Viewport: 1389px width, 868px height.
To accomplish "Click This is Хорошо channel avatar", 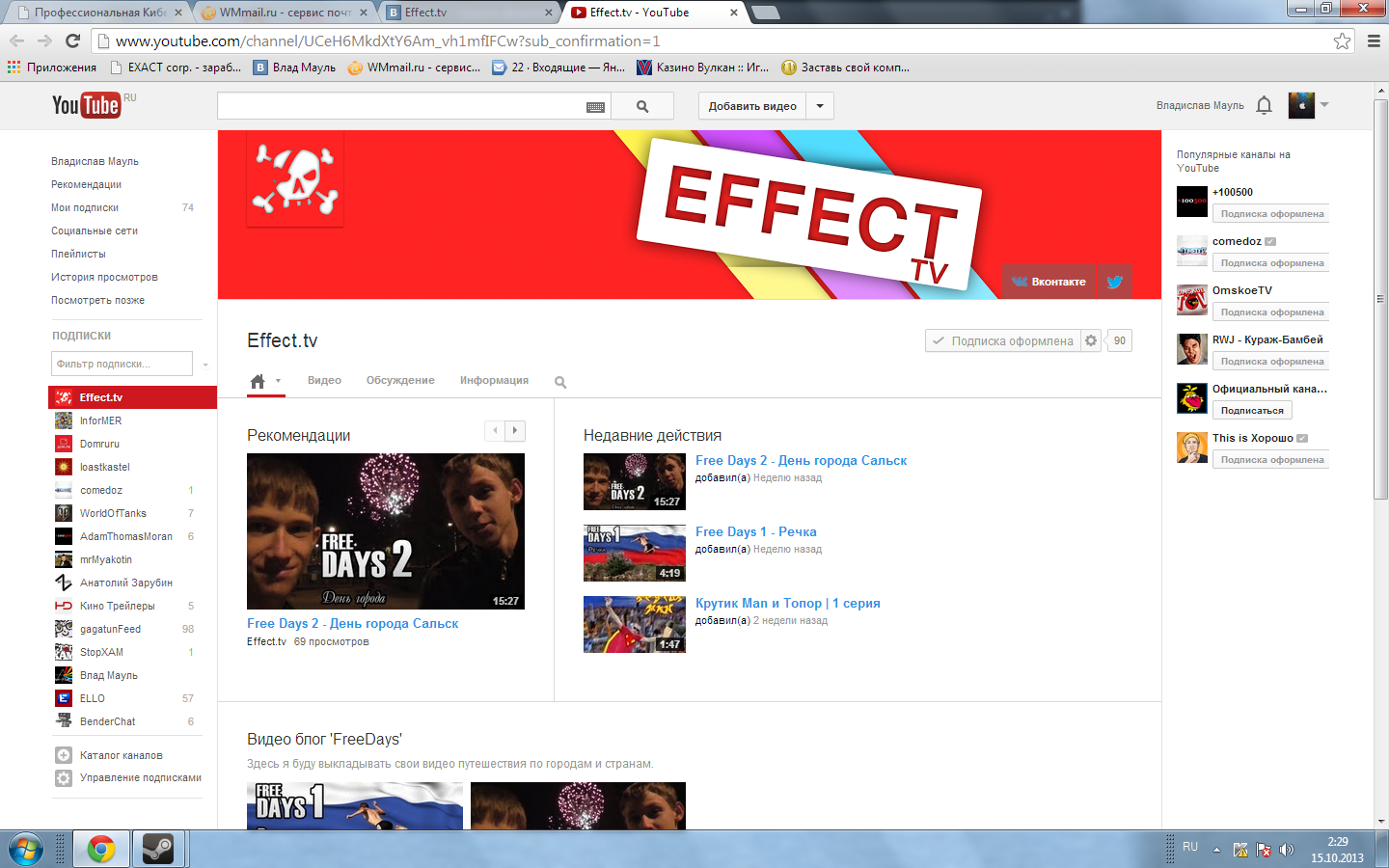I will 1192,448.
